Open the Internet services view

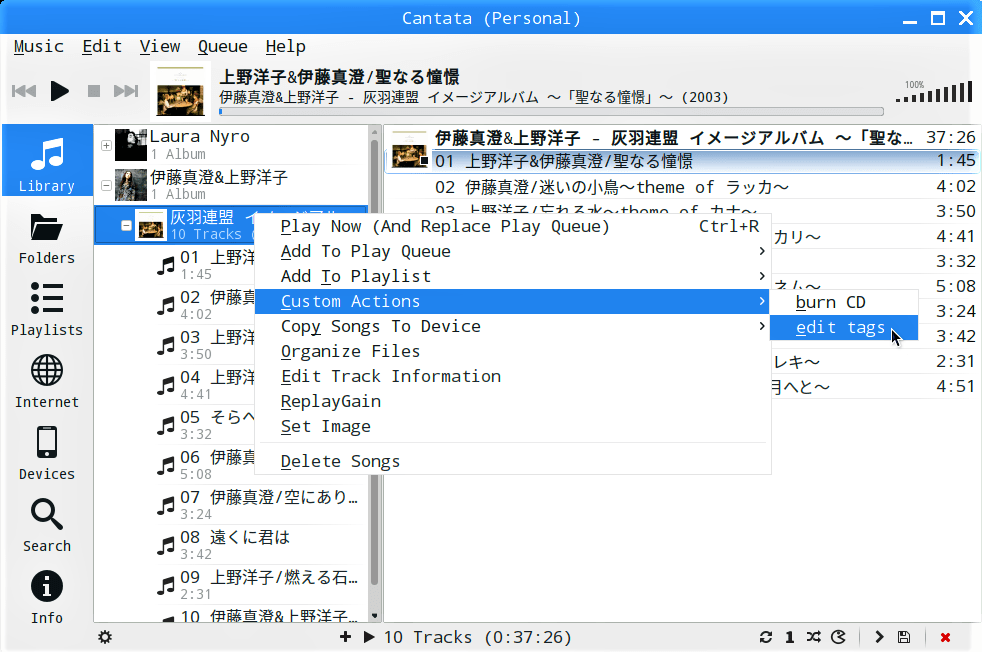47,382
